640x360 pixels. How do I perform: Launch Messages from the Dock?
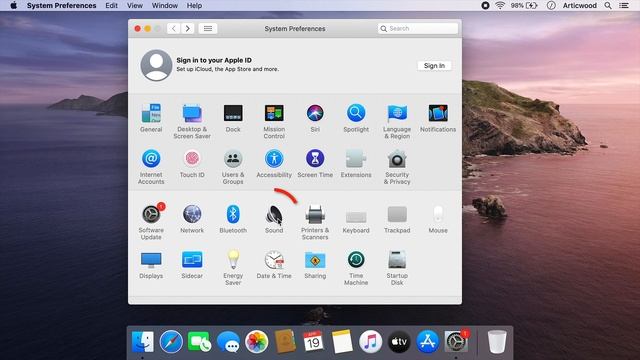click(x=228, y=342)
